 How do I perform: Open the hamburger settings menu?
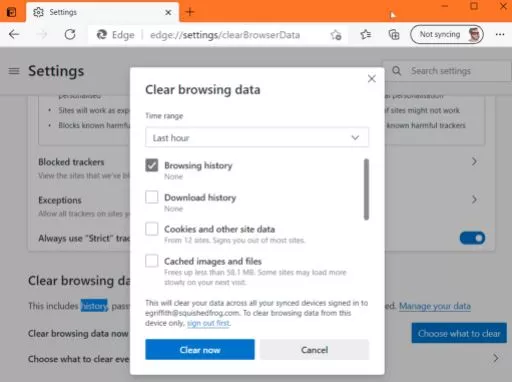pos(14,71)
